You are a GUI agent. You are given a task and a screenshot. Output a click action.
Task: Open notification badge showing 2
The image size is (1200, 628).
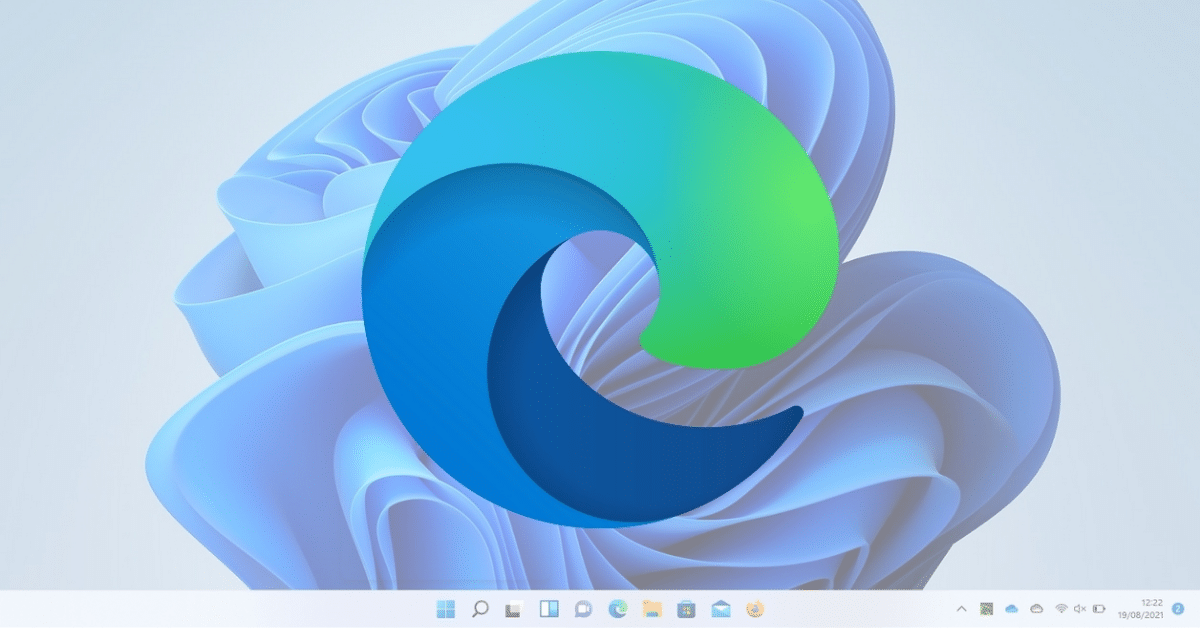(1178, 608)
